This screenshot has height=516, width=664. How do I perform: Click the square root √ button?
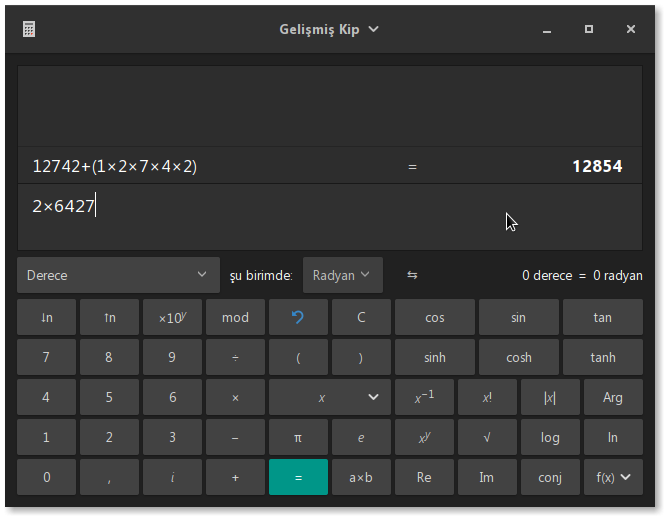[x=487, y=437]
